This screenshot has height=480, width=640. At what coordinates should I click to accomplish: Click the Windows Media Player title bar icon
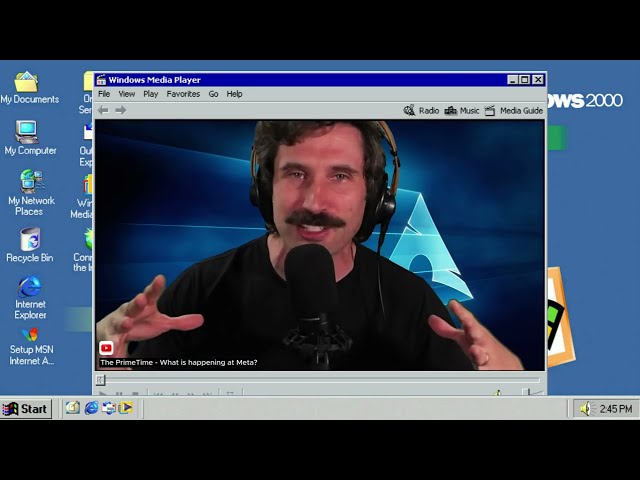tap(101, 80)
